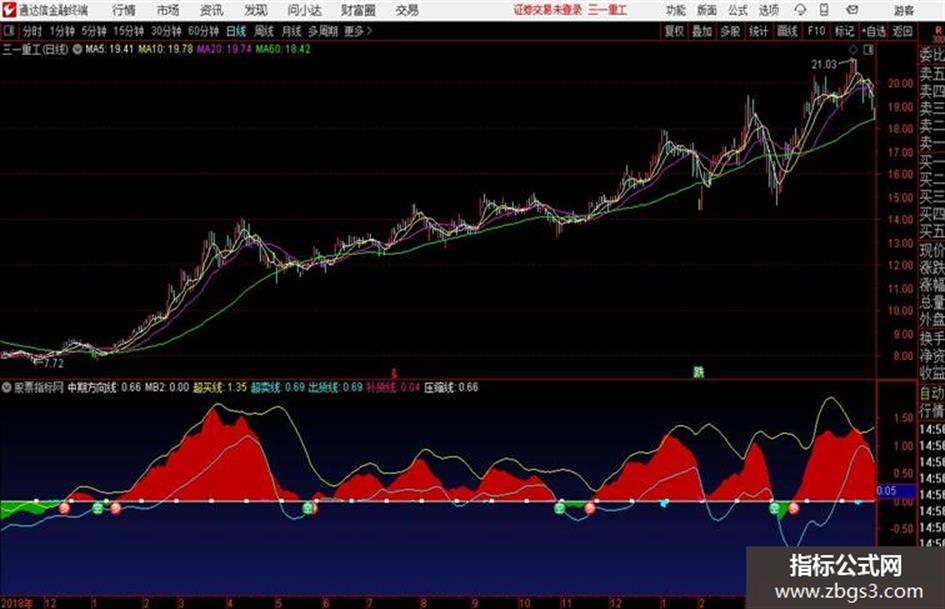Image resolution: width=945 pixels, height=609 pixels.
Task: Open the 市场 menu
Action: pyautogui.click(x=168, y=10)
